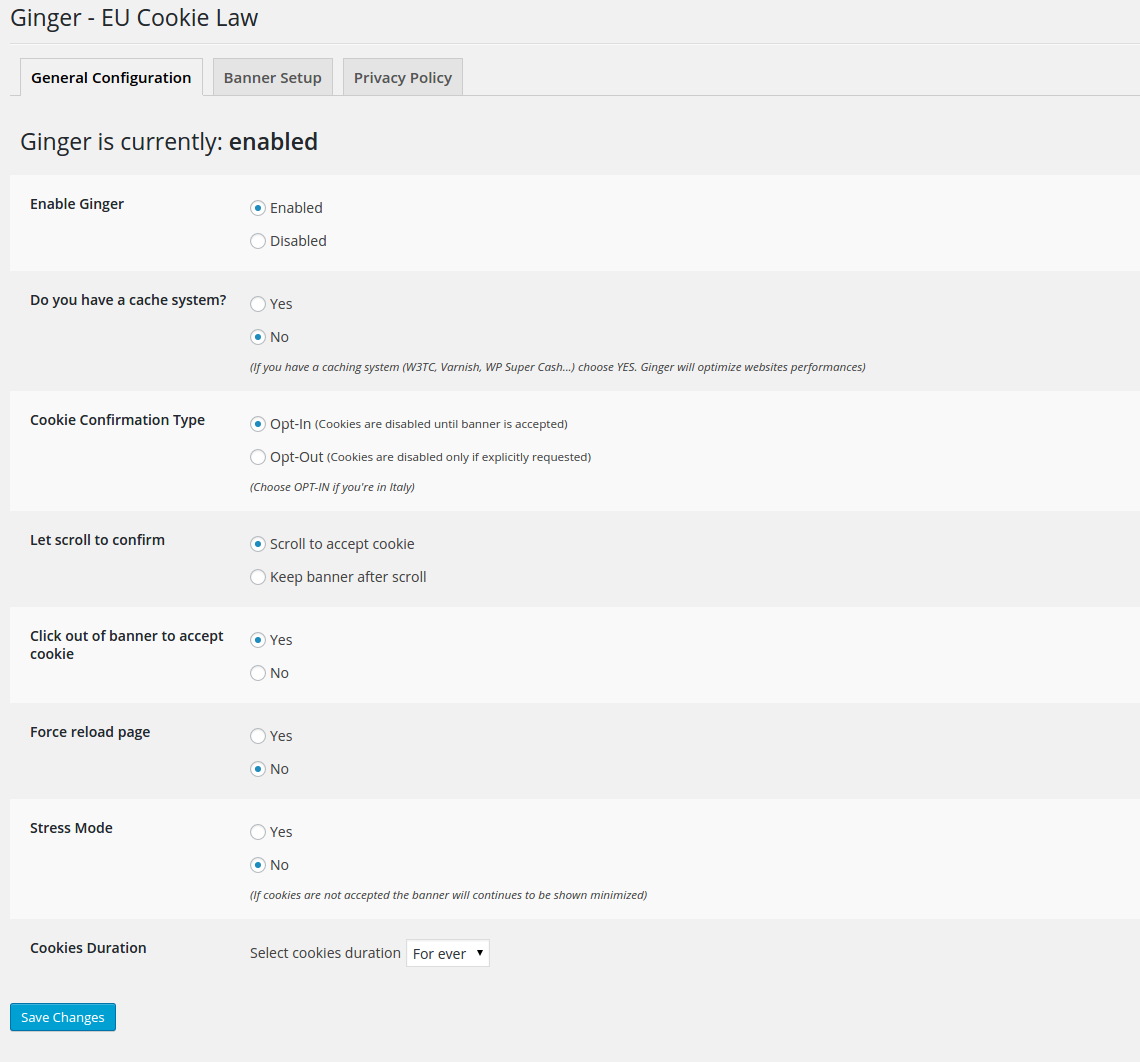Image resolution: width=1140 pixels, height=1062 pixels.
Task: Click the caching system hint text
Action: tap(558, 367)
